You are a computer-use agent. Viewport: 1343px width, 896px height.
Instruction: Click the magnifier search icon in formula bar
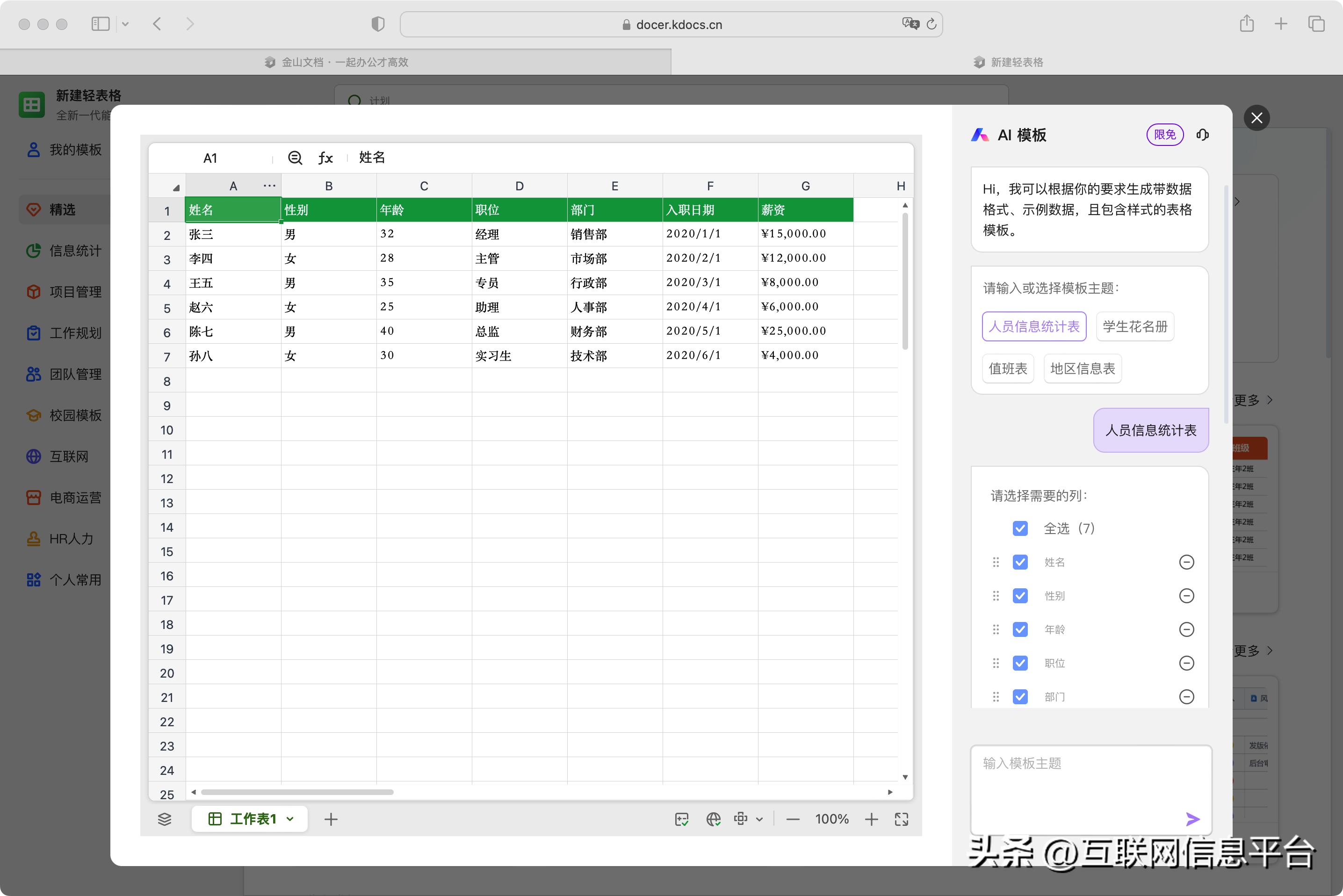(x=295, y=158)
